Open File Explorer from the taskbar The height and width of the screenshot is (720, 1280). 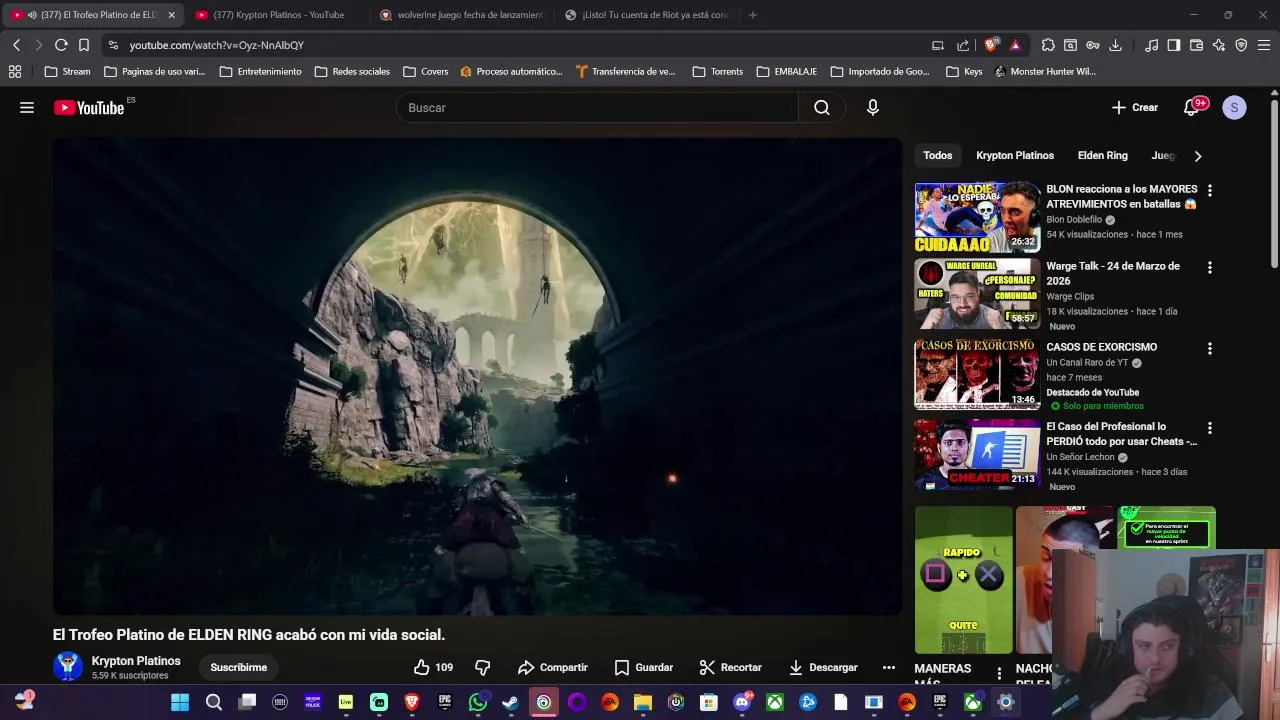pos(643,702)
